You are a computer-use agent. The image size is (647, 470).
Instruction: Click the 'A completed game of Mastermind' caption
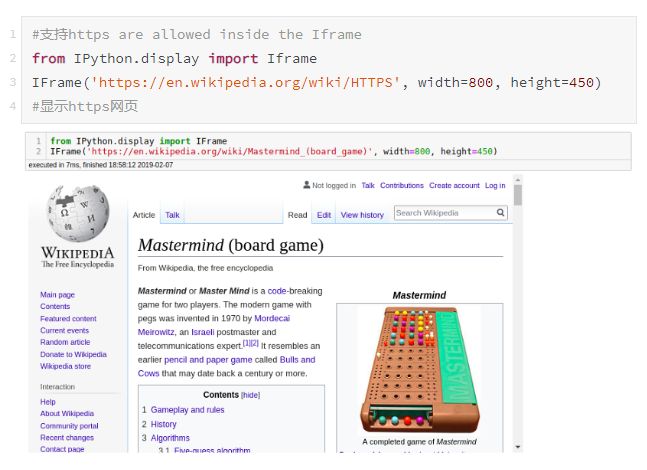click(x=419, y=442)
